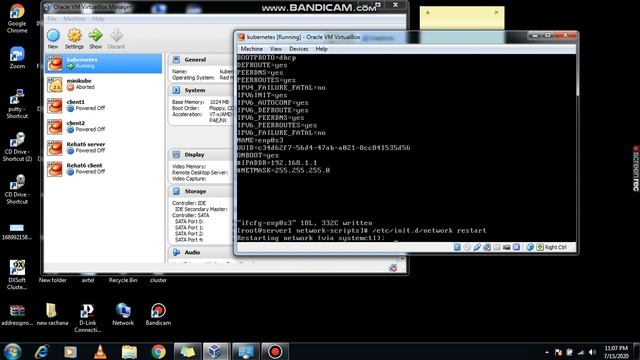Click hard disk activity status icon

[457, 247]
